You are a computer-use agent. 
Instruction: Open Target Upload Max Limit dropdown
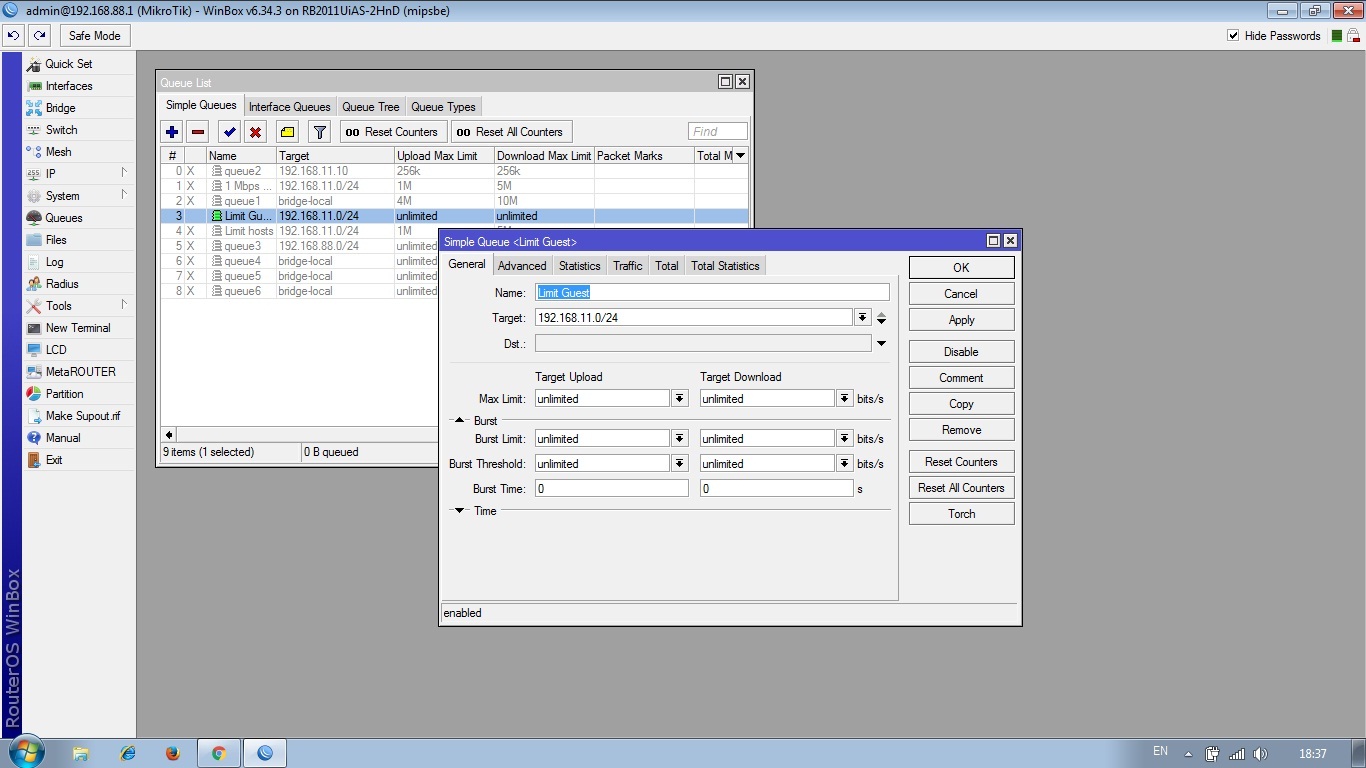pos(680,399)
